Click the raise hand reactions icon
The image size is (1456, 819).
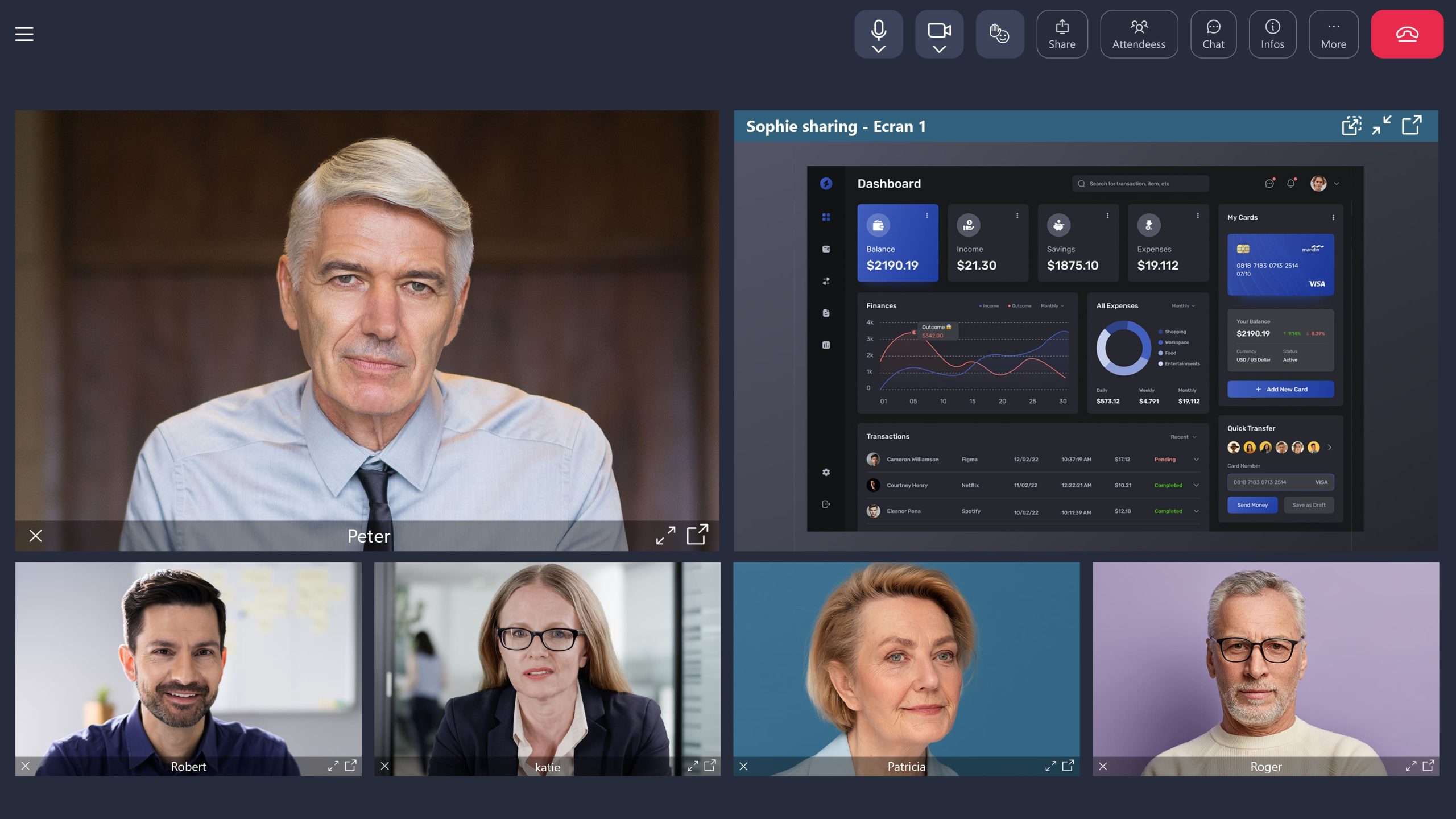point(999,34)
